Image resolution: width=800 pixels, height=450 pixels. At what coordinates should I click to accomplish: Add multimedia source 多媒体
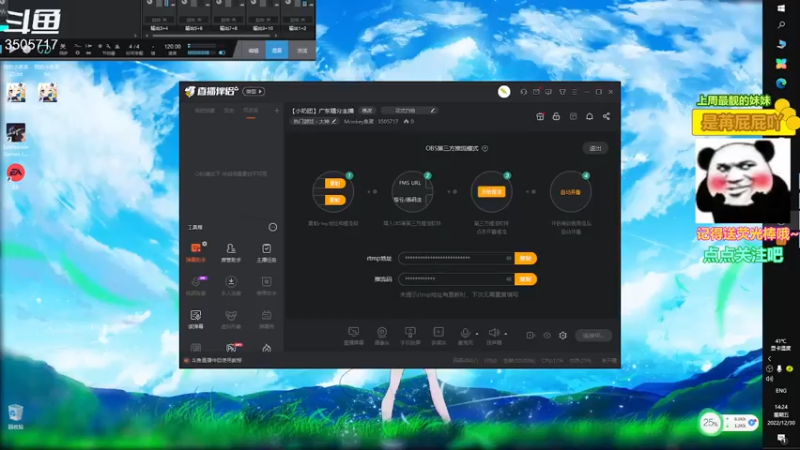click(x=438, y=336)
